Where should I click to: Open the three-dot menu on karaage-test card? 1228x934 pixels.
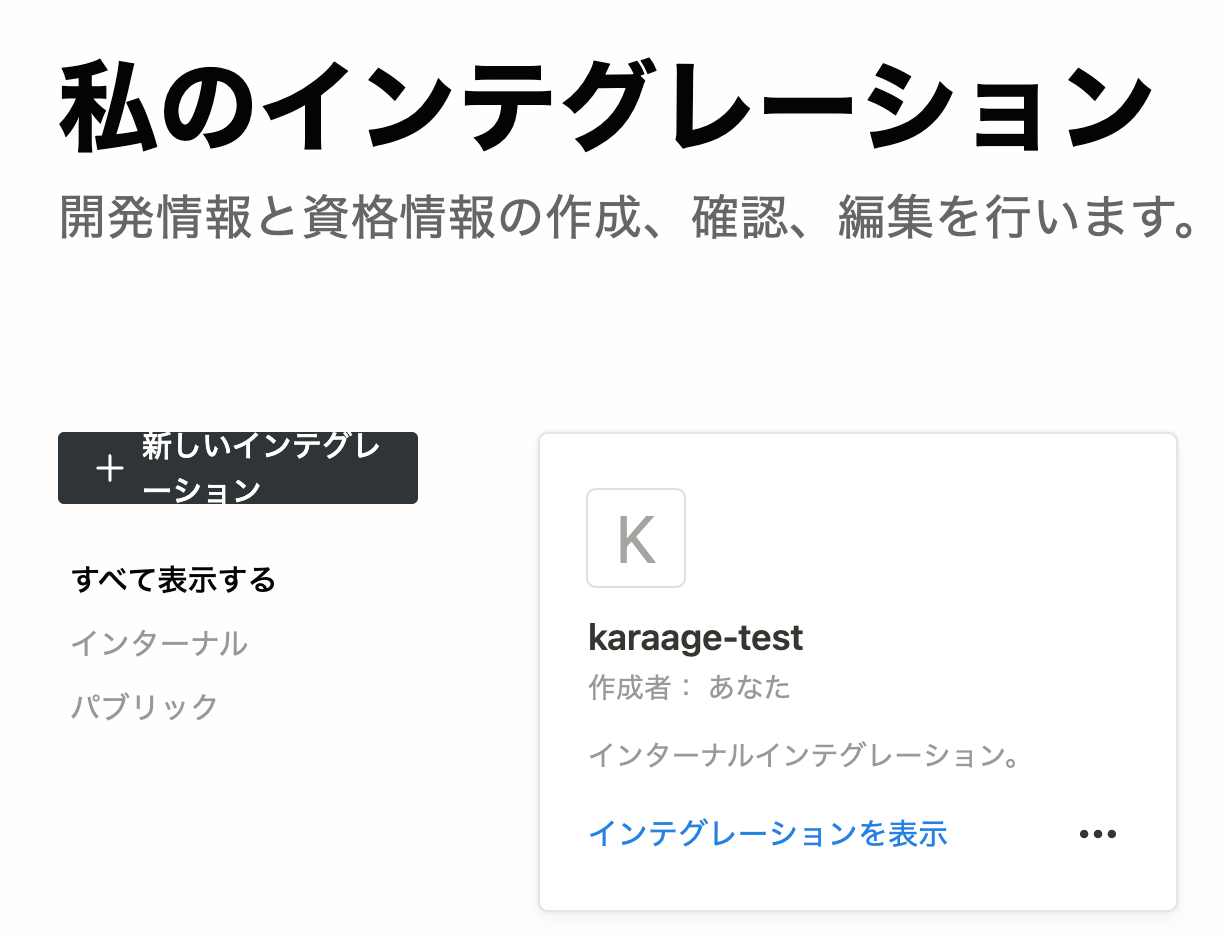[1097, 834]
